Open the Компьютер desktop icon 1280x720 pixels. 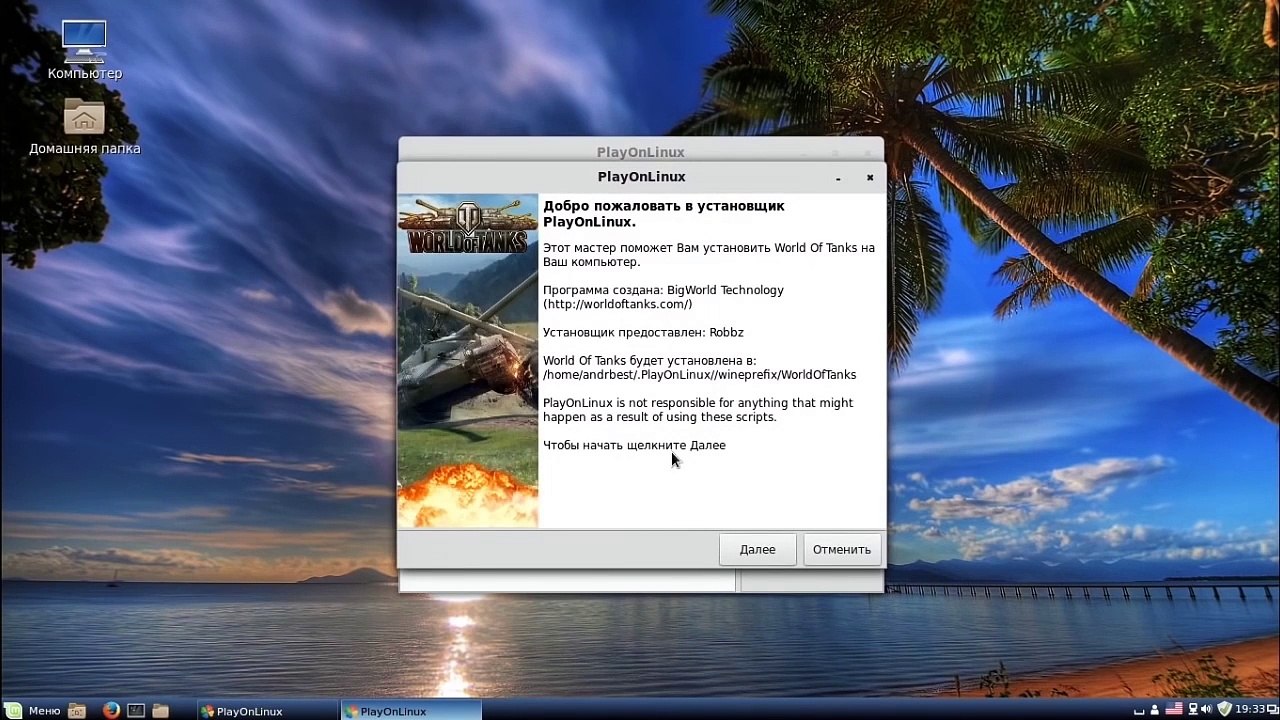pyautogui.click(x=84, y=51)
